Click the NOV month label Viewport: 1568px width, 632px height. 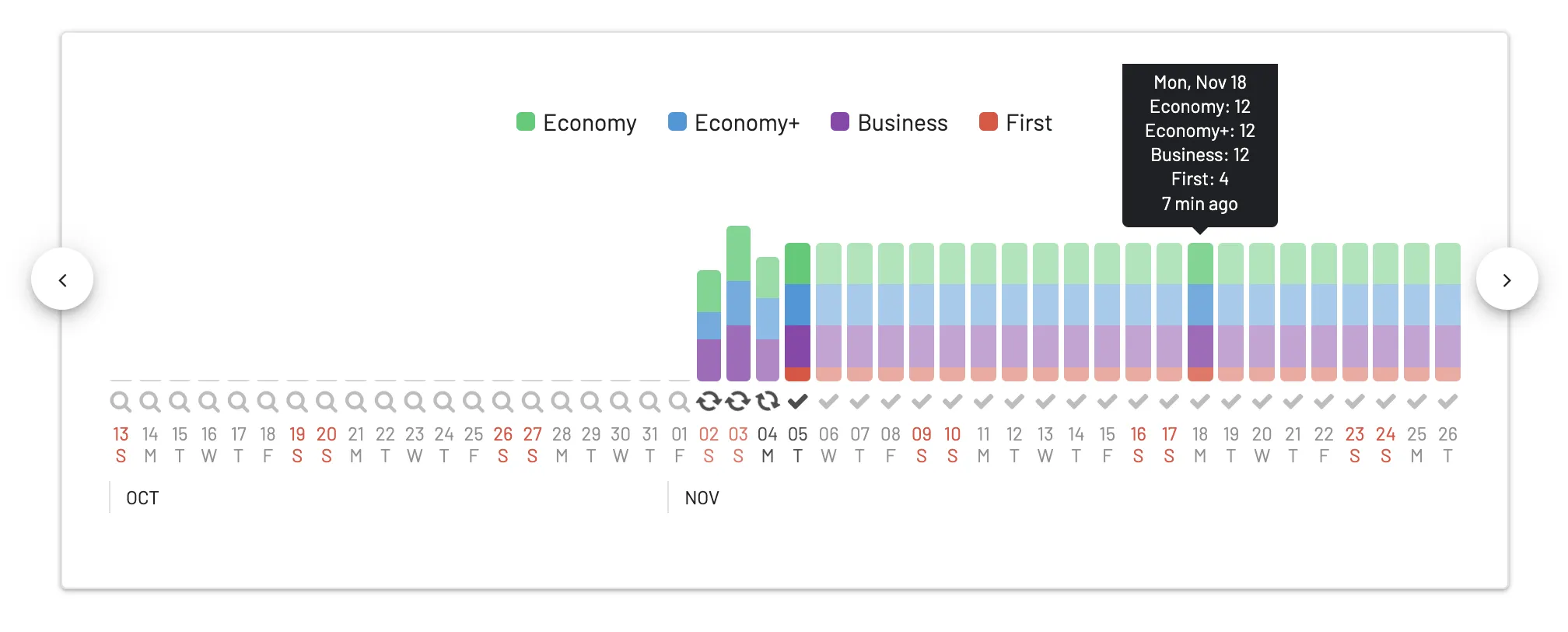pyautogui.click(x=702, y=498)
